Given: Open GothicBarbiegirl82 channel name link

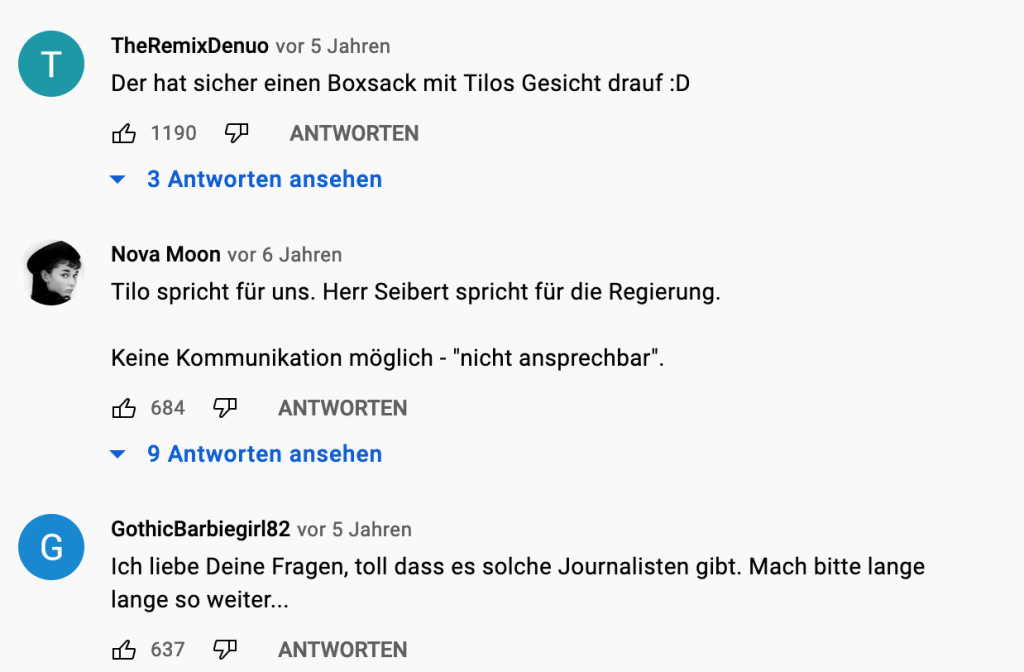Looking at the screenshot, I should click(200, 529).
